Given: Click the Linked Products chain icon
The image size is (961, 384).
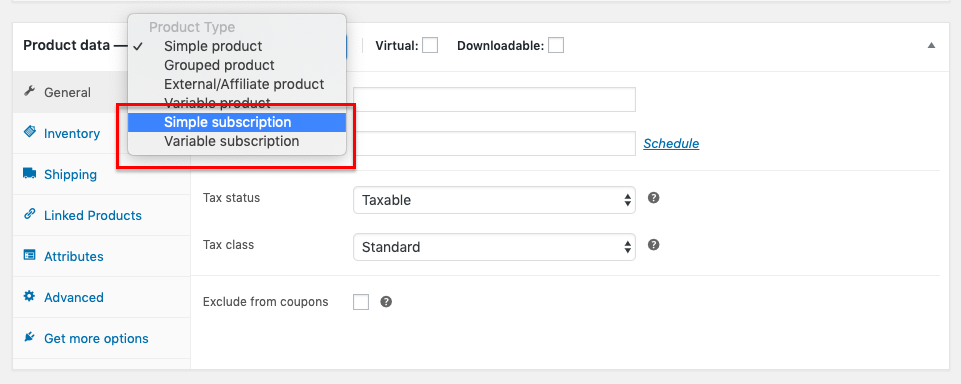Looking at the screenshot, I should pos(29,215).
